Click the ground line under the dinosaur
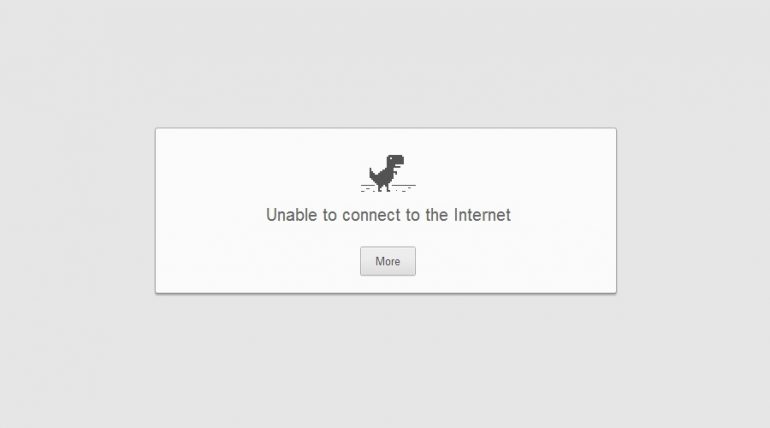Viewport: 770px width, 428px height. pos(388,187)
